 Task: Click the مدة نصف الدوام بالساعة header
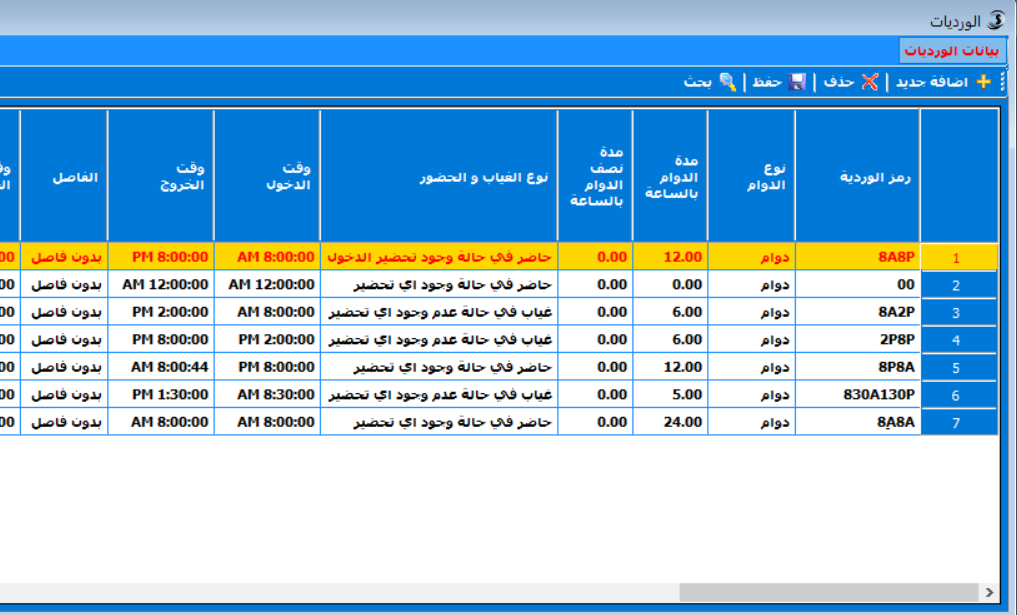[x=595, y=176]
